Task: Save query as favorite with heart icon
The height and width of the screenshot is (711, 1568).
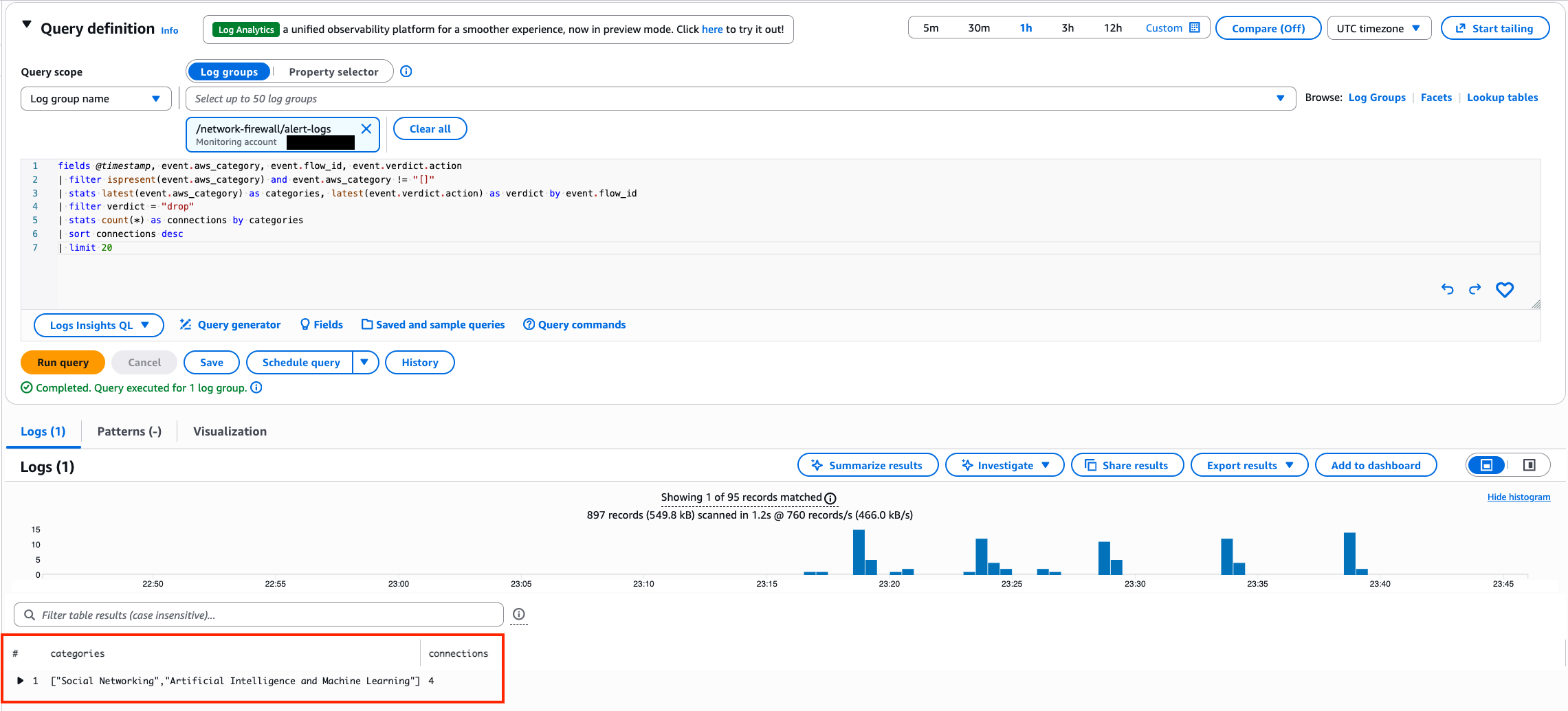Action: tap(1505, 289)
